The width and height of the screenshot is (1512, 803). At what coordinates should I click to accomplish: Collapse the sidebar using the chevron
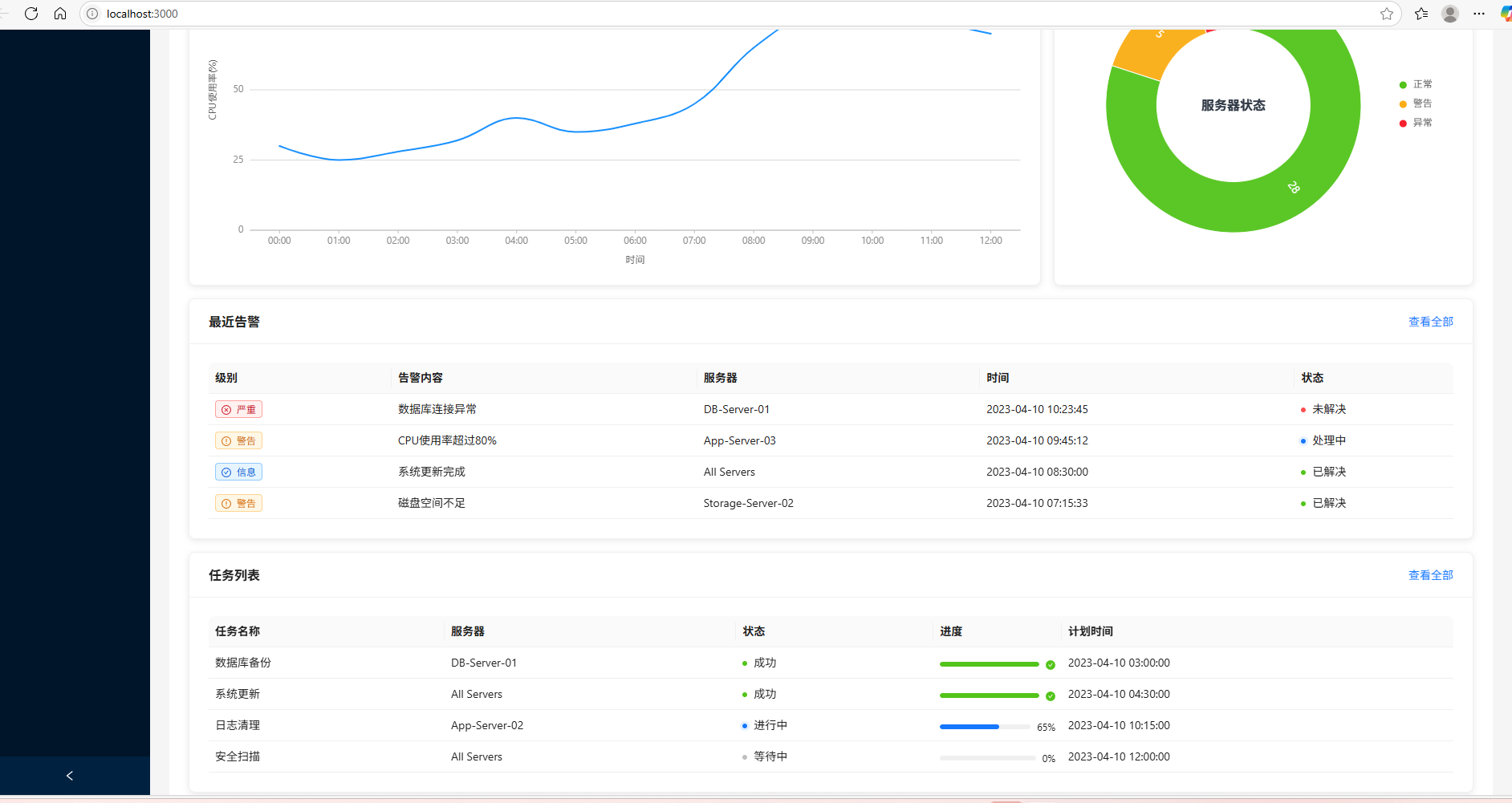pyautogui.click(x=69, y=776)
